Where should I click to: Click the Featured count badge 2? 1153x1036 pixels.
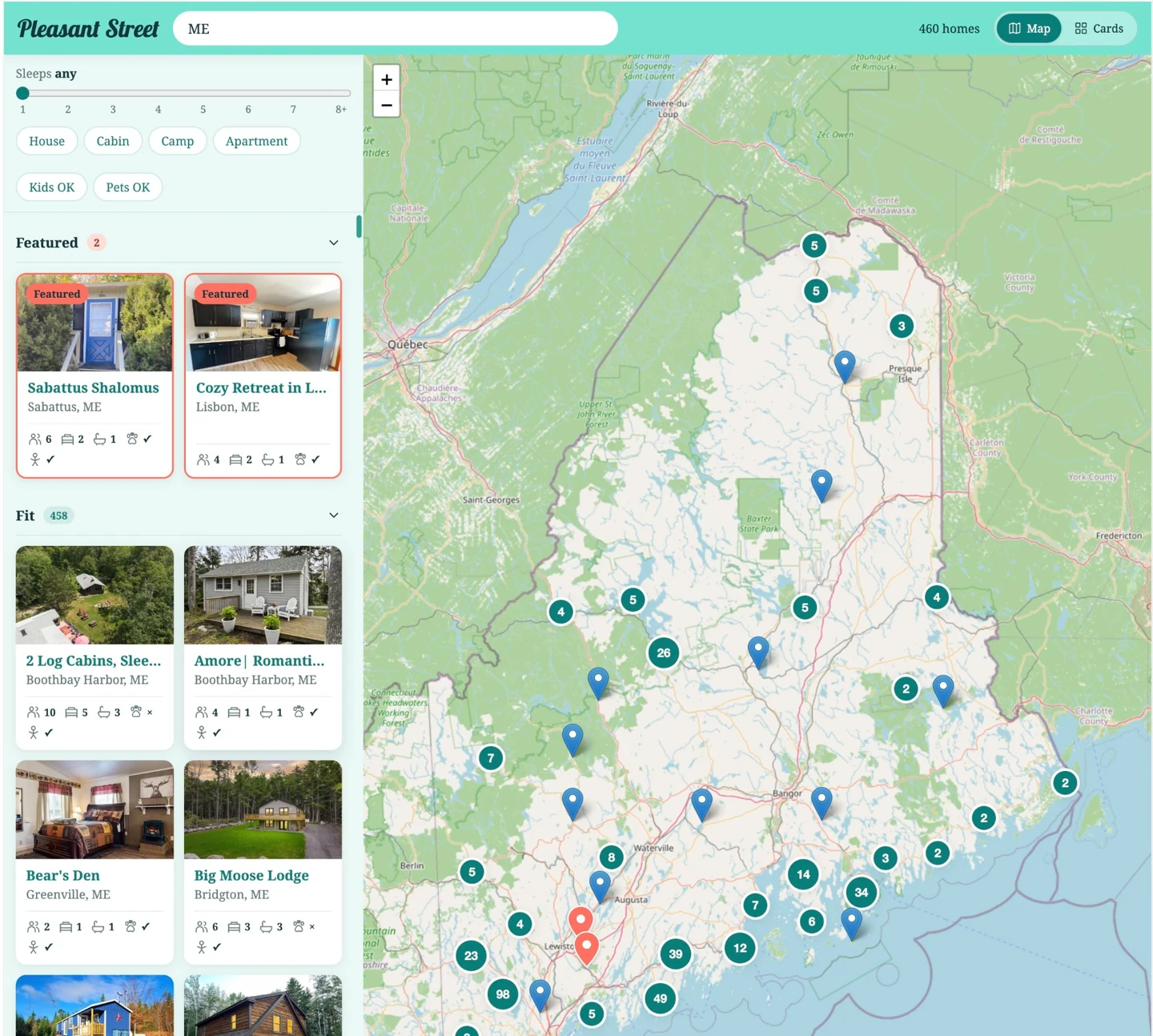97,243
